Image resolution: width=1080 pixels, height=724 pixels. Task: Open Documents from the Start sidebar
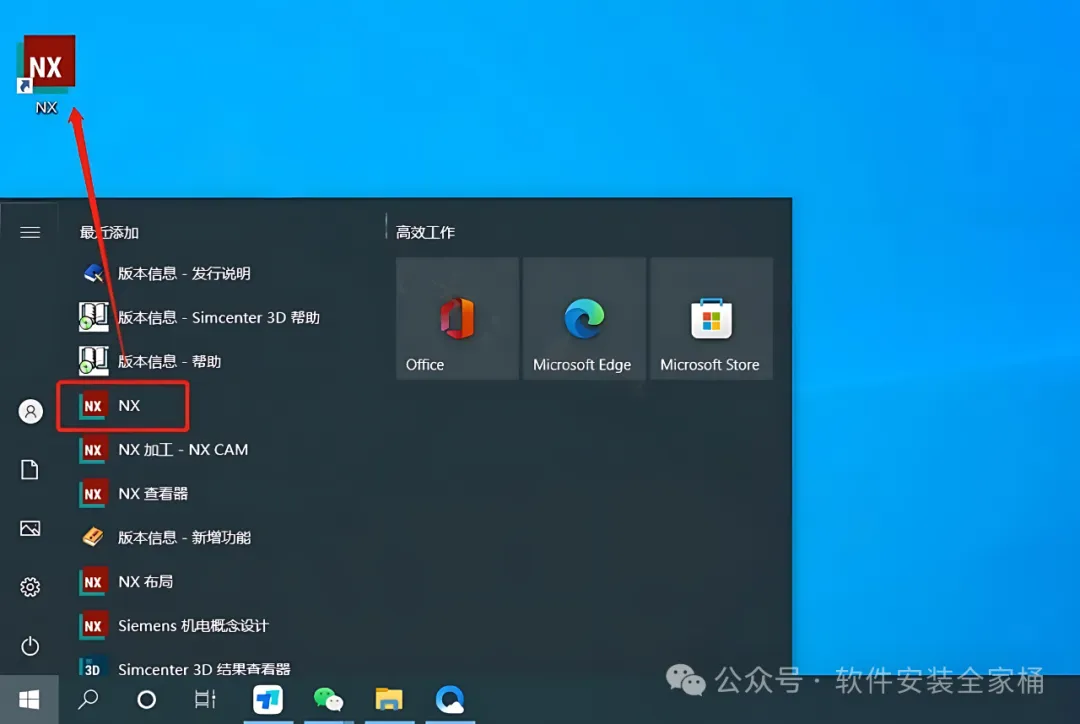pos(30,470)
